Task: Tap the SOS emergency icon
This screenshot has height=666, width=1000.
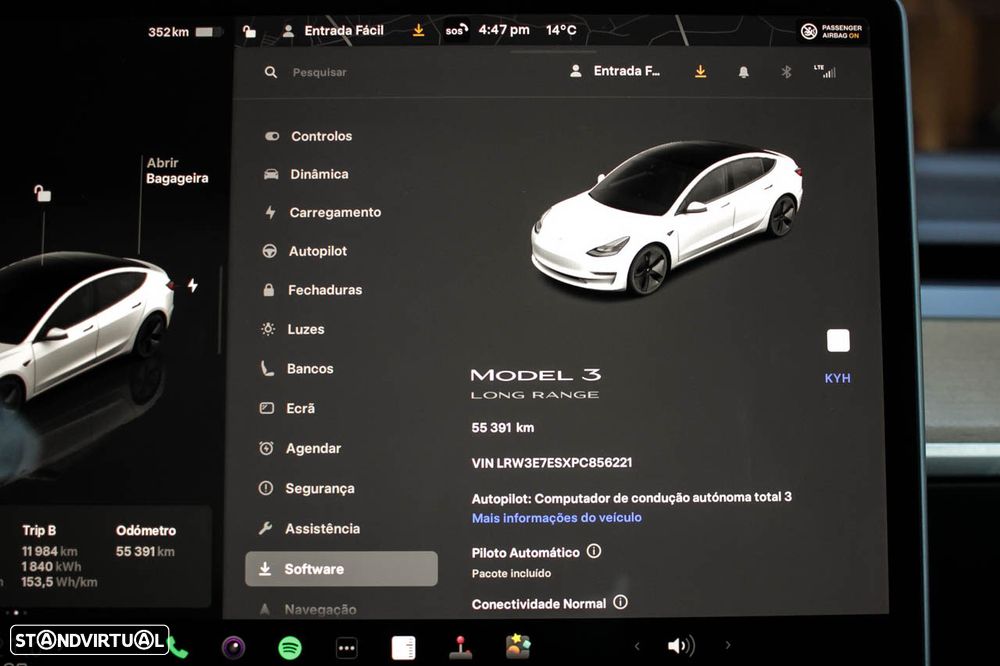Action: click(456, 30)
